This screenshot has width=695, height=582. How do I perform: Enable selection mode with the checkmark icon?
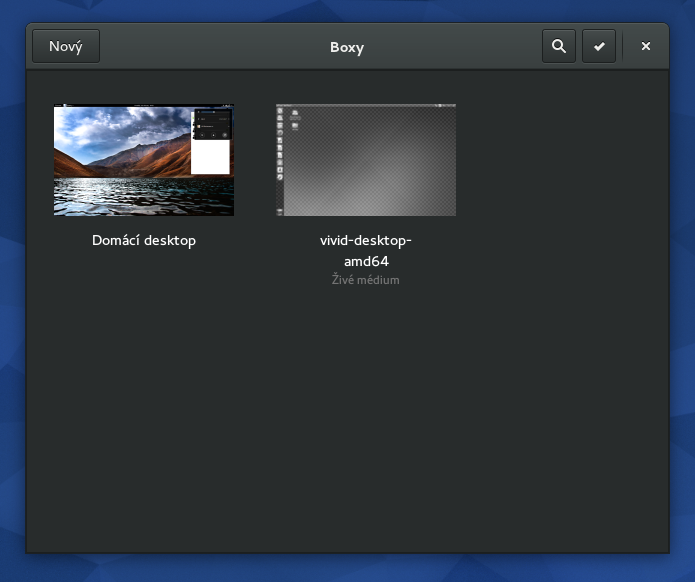(x=599, y=46)
